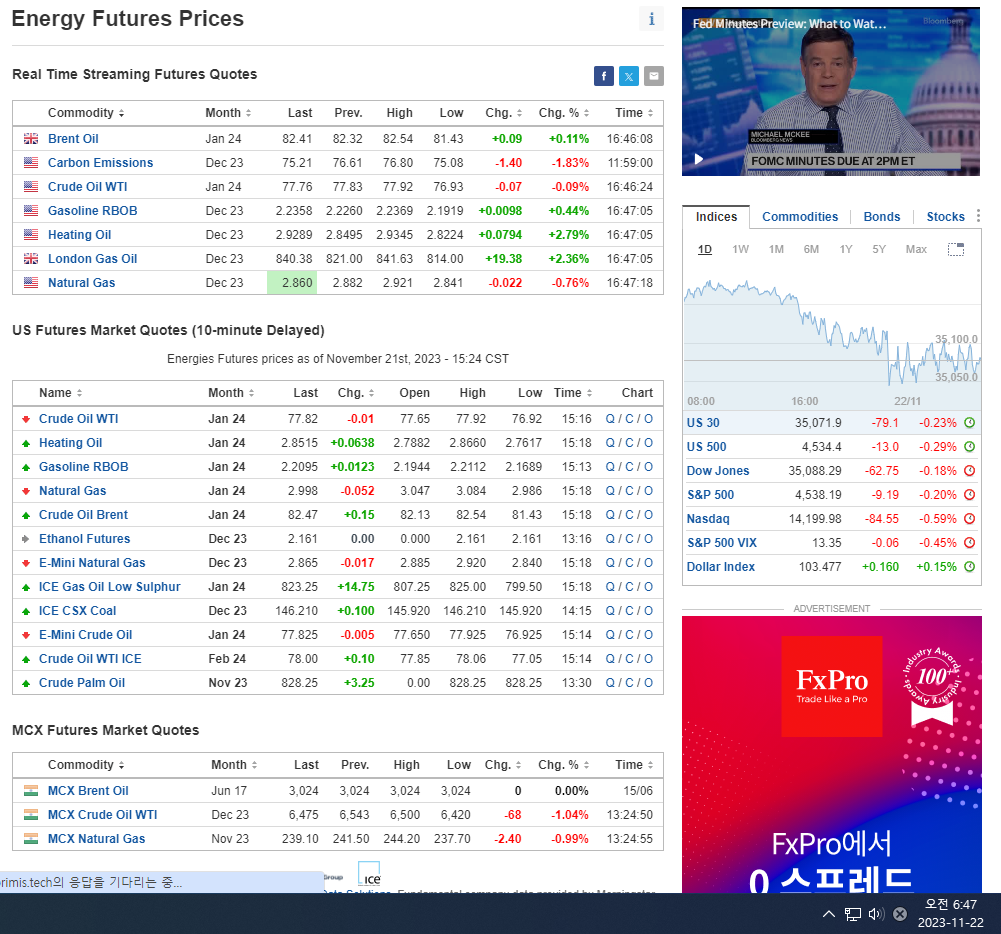
Task: Sort real-time table by Month
Action: point(228,113)
